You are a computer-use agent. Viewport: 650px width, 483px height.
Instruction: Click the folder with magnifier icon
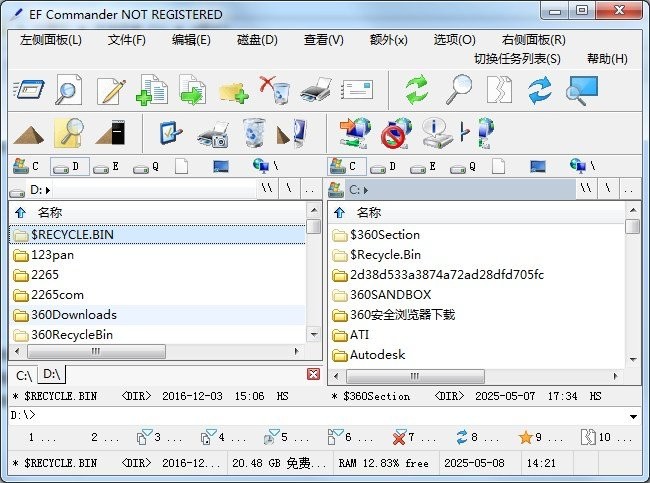coord(69,133)
